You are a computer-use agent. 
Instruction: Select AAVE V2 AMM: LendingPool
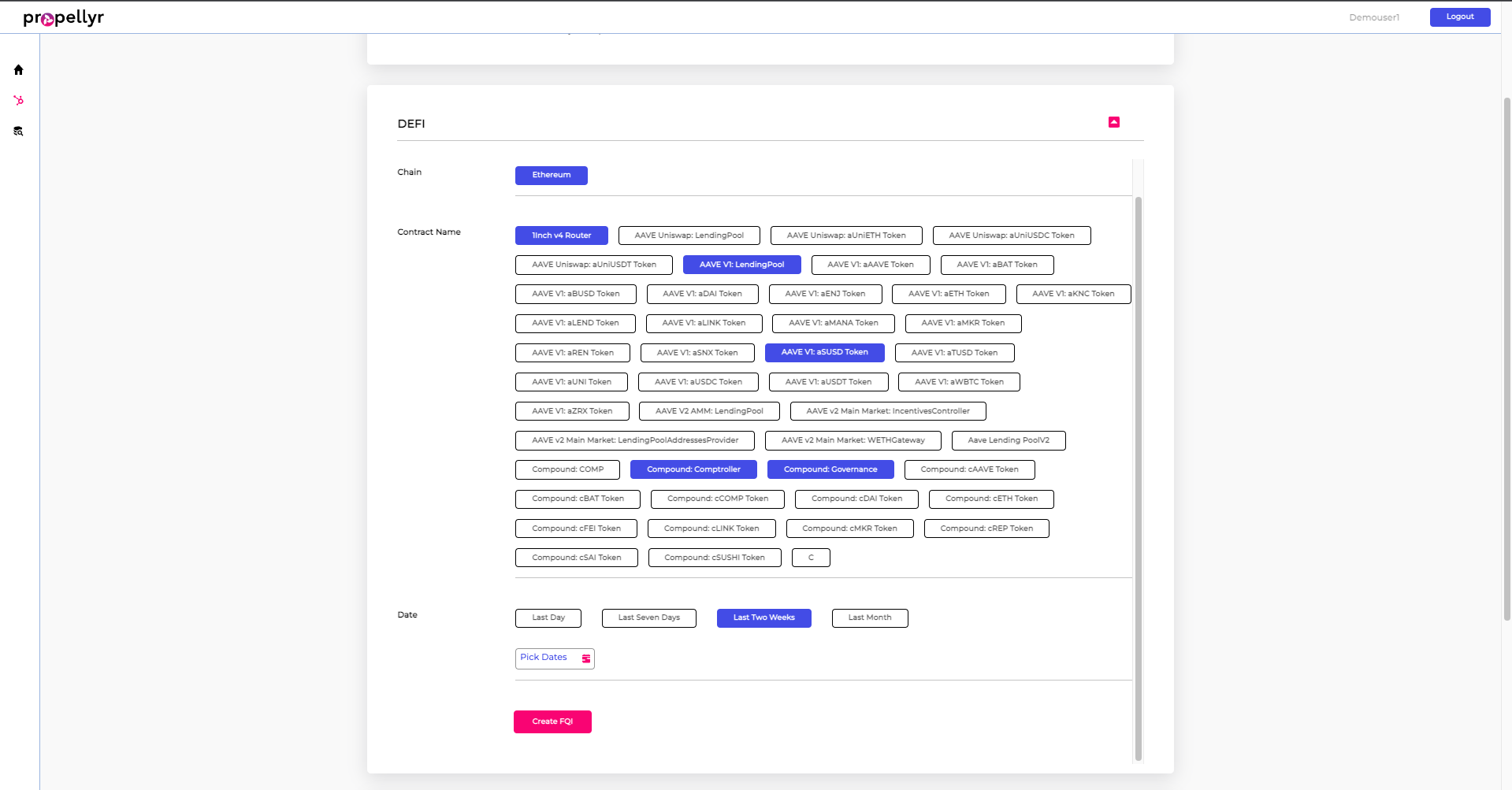[x=710, y=411]
